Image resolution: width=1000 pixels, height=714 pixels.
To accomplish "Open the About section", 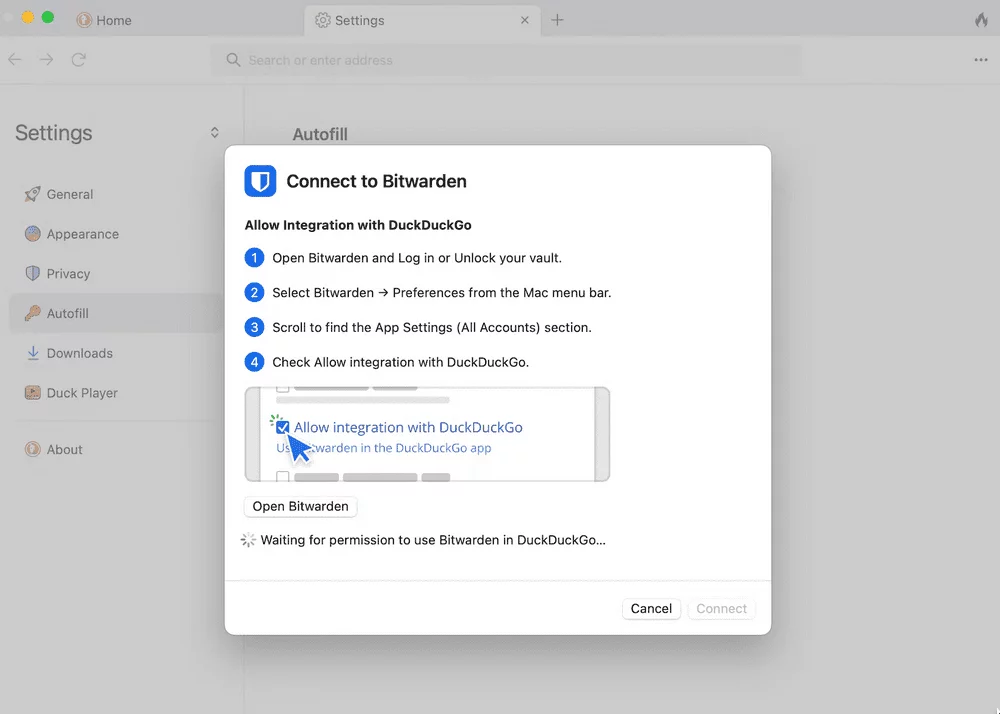I will 115,449.
